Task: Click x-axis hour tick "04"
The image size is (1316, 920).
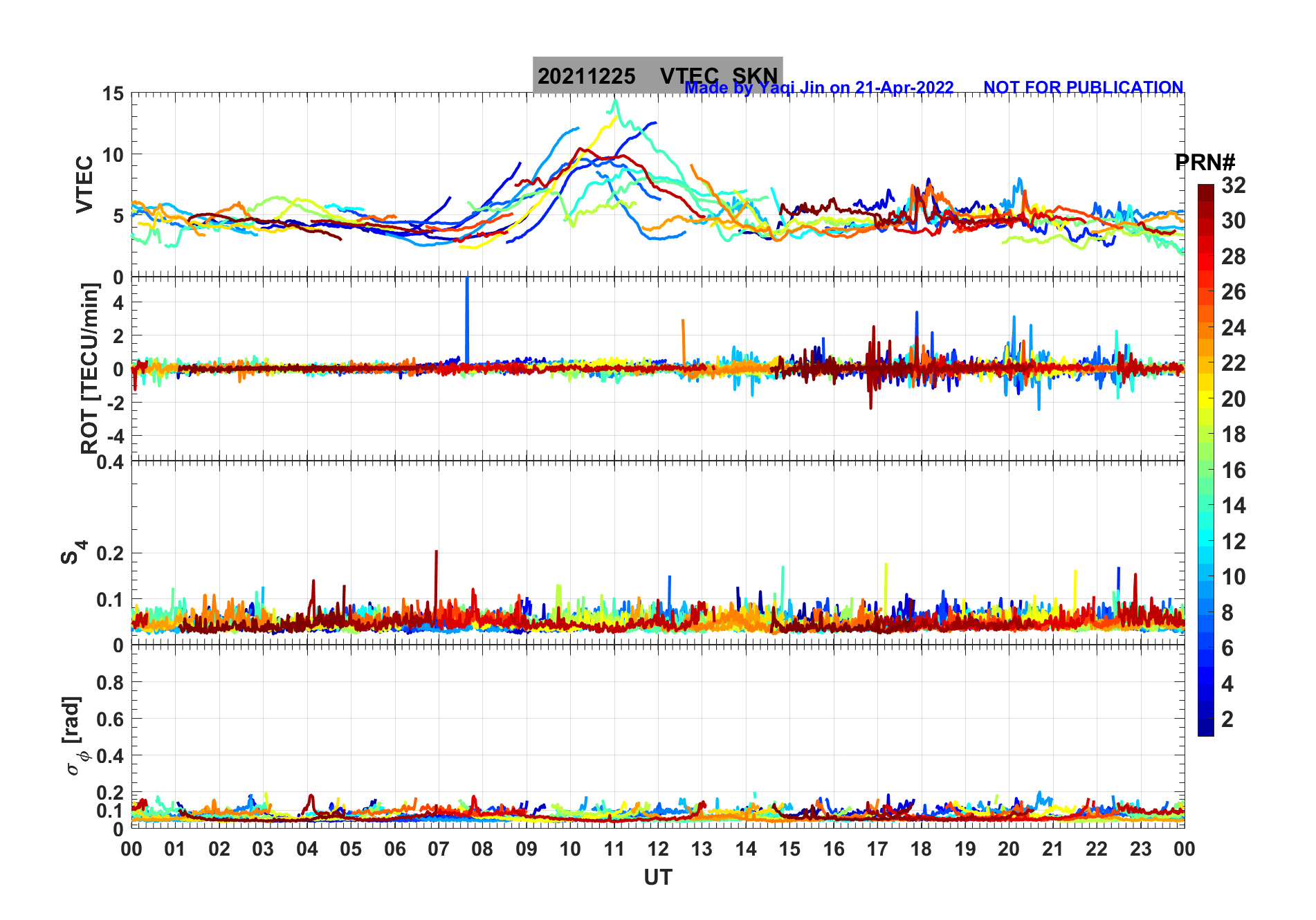Action: pyautogui.click(x=307, y=849)
